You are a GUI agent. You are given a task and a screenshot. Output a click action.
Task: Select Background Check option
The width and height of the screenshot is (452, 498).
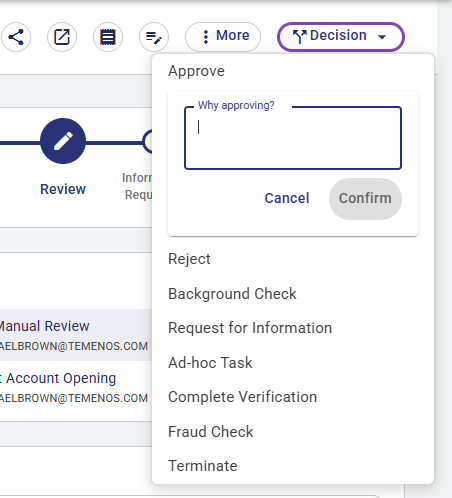pos(293,294)
